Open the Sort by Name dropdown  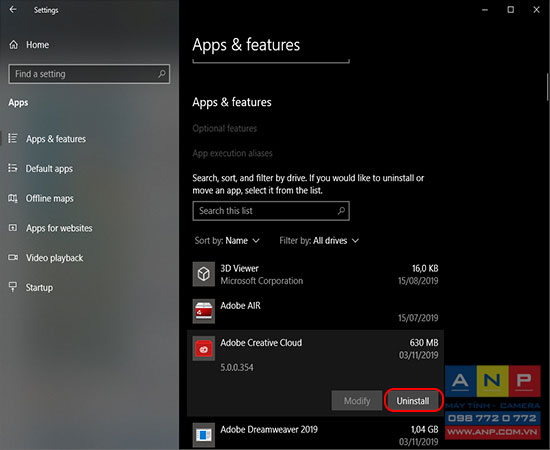pyautogui.click(x=227, y=241)
